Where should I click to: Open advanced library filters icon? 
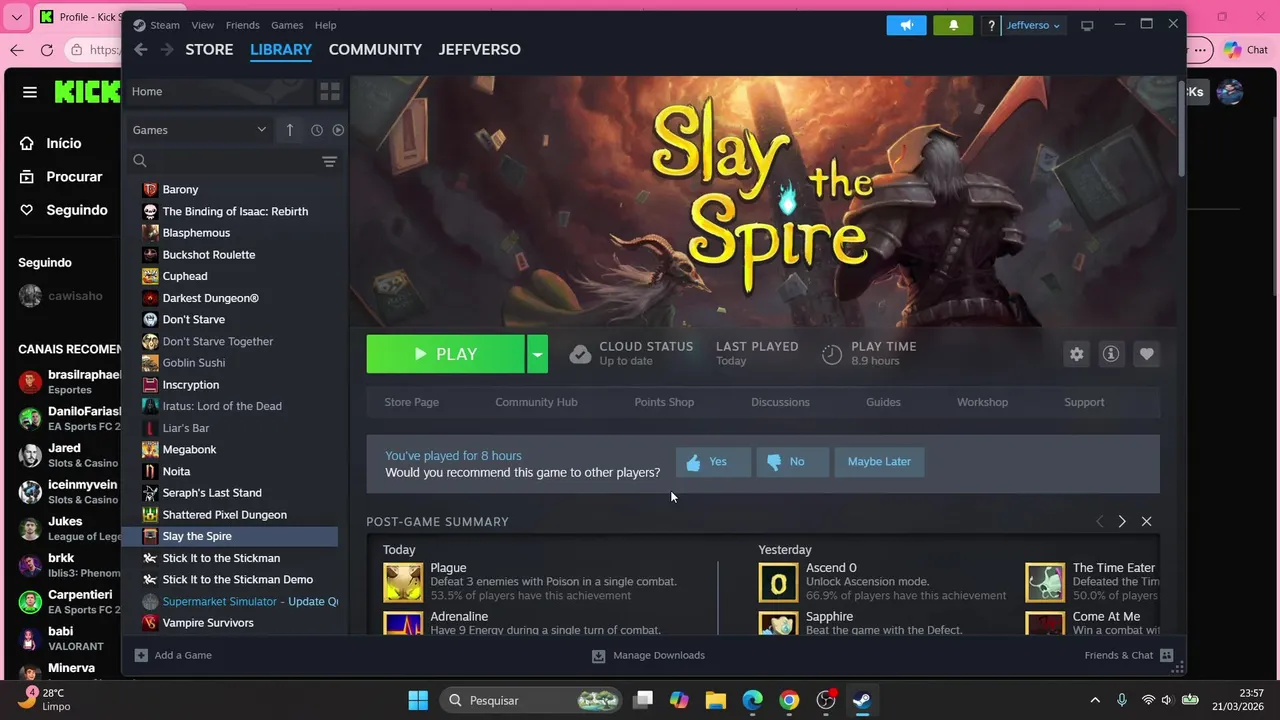329,161
